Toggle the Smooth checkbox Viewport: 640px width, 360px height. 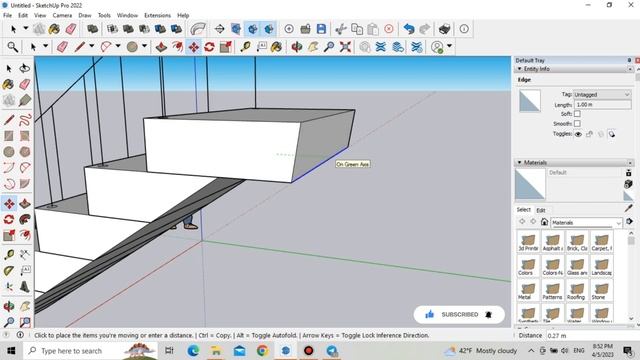(577, 123)
